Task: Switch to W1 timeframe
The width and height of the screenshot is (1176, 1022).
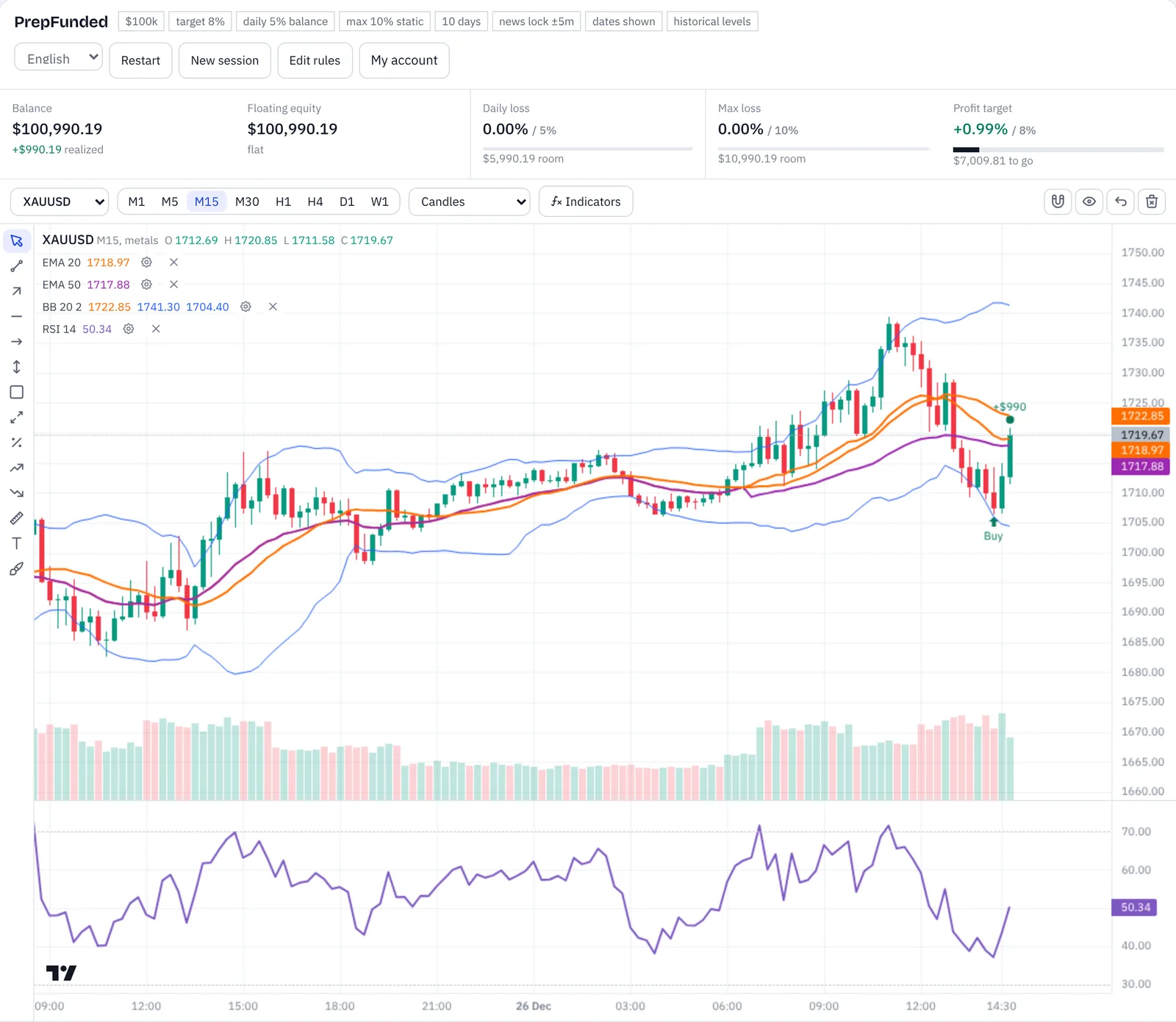Action: (380, 201)
